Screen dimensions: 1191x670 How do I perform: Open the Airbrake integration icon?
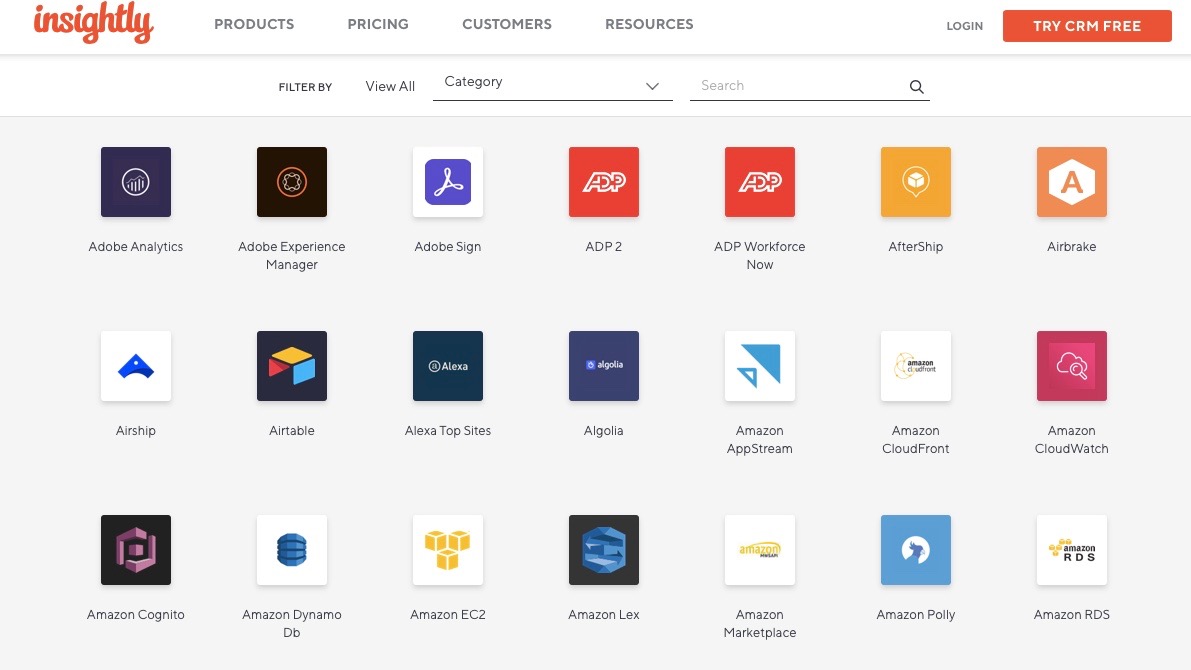pos(1072,182)
